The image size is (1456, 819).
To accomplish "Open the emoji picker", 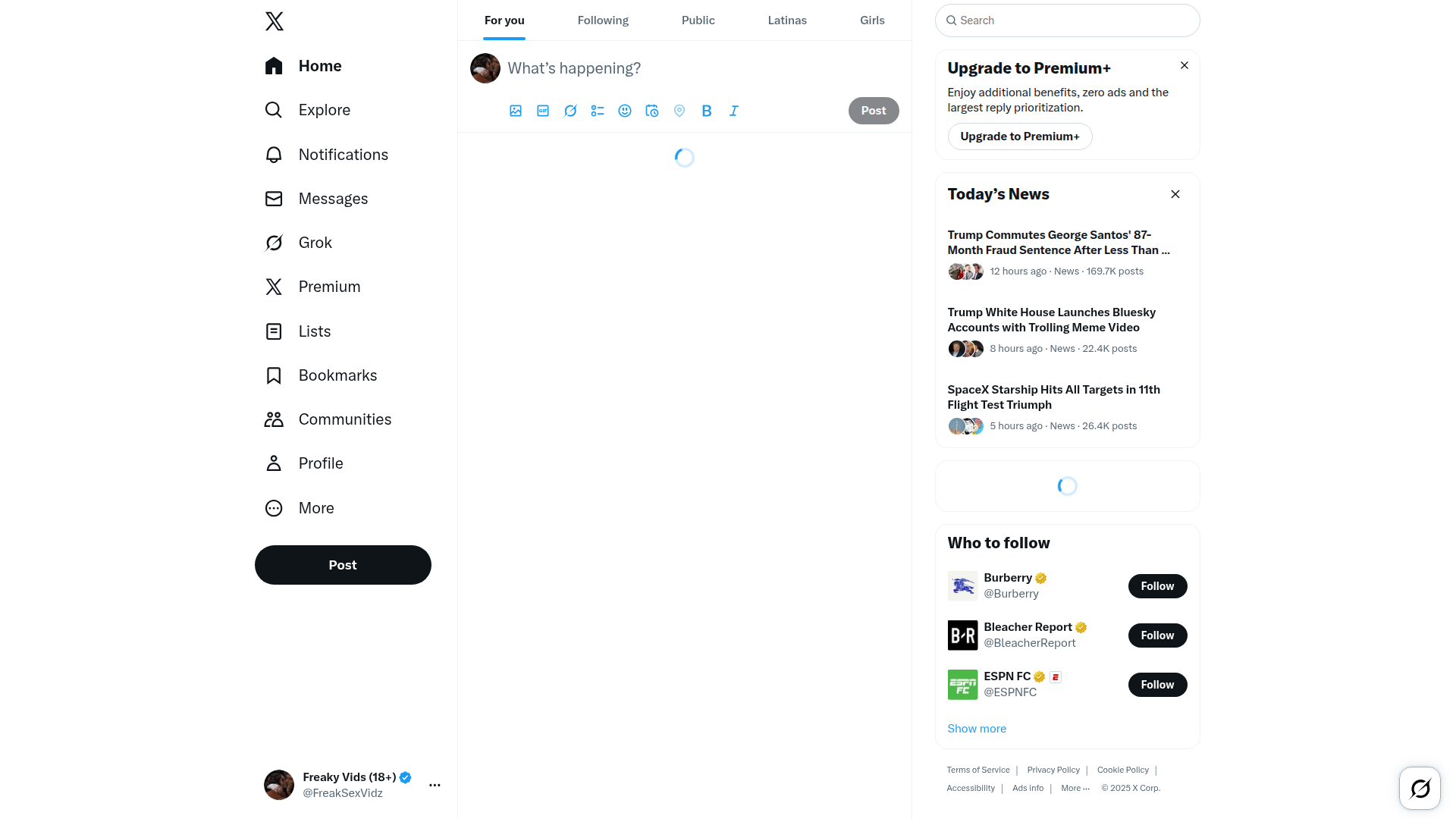I will pyautogui.click(x=625, y=111).
